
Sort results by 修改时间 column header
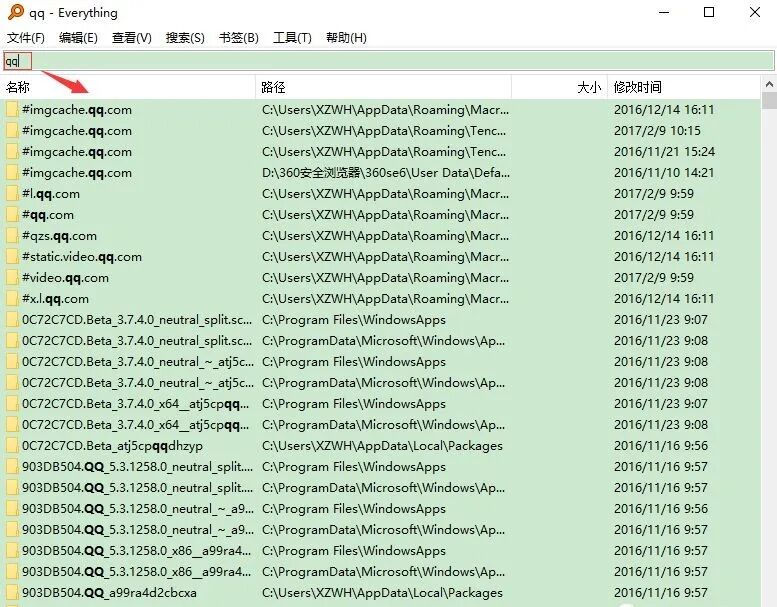pyautogui.click(x=684, y=87)
